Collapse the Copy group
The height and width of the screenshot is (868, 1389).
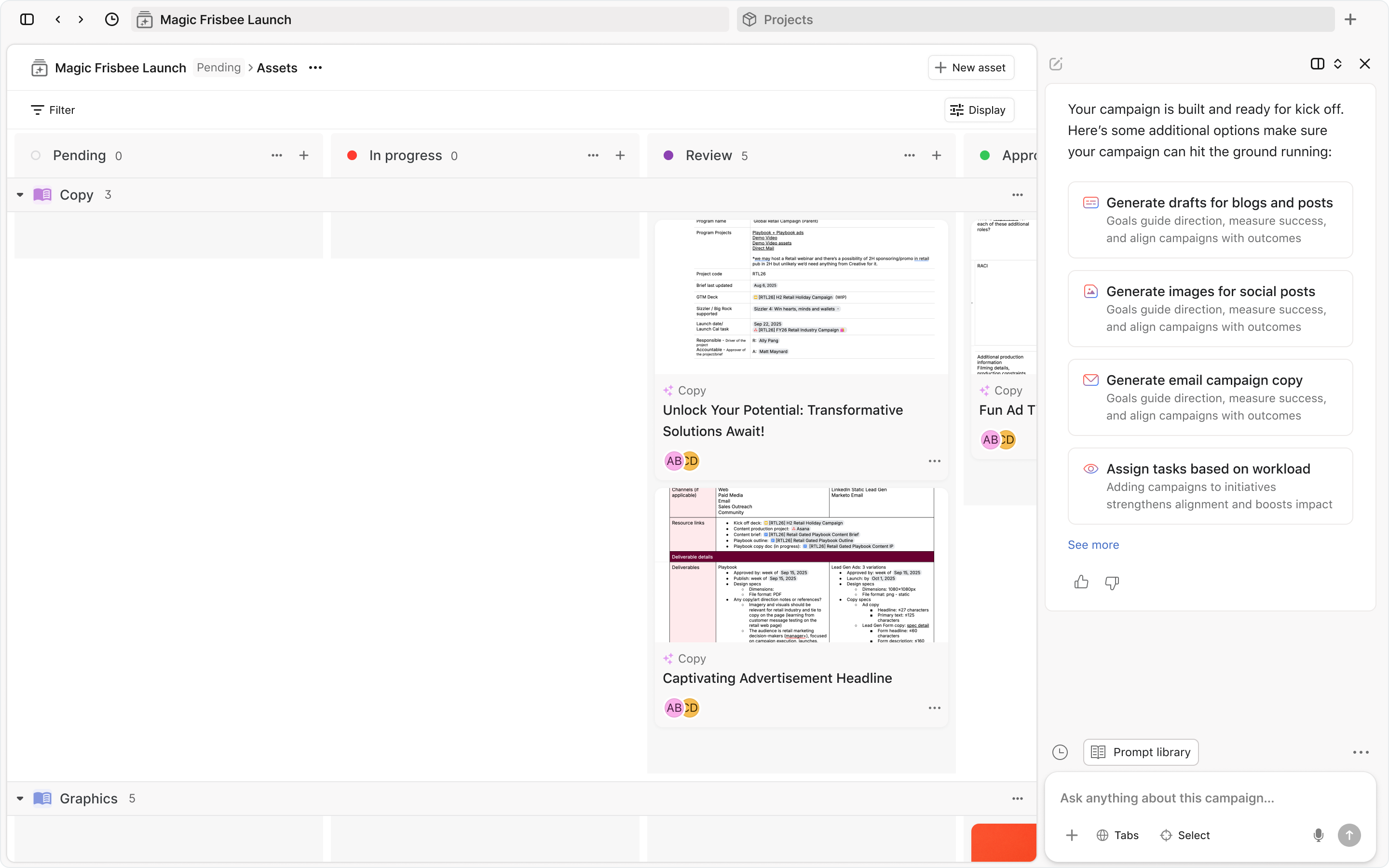click(20, 195)
